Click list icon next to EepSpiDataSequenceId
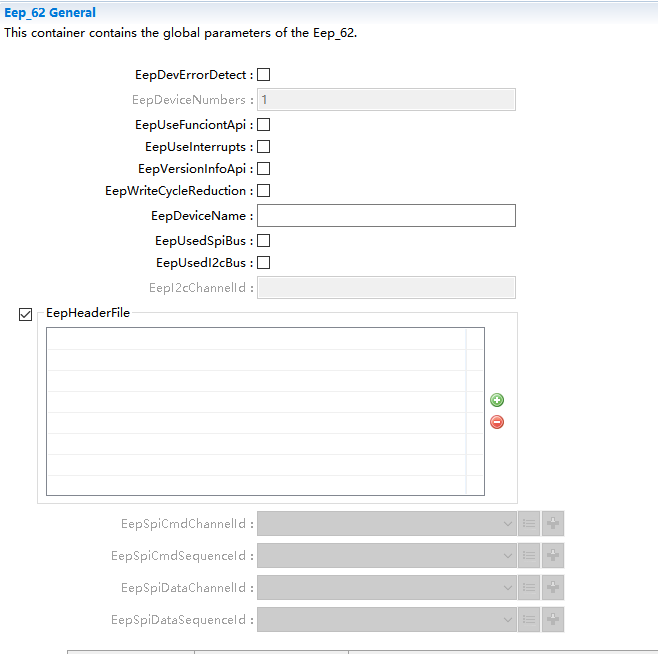The image size is (658, 654). click(x=530, y=619)
